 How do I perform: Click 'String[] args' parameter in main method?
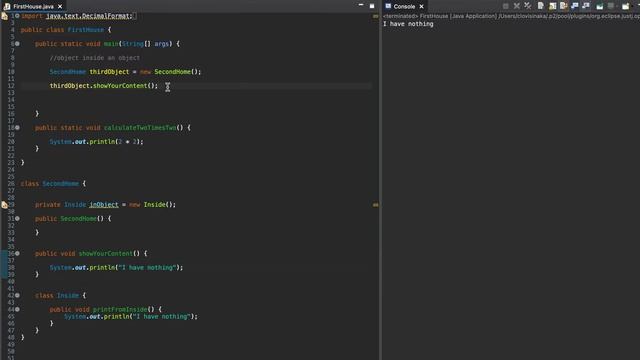pyautogui.click(x=145, y=44)
